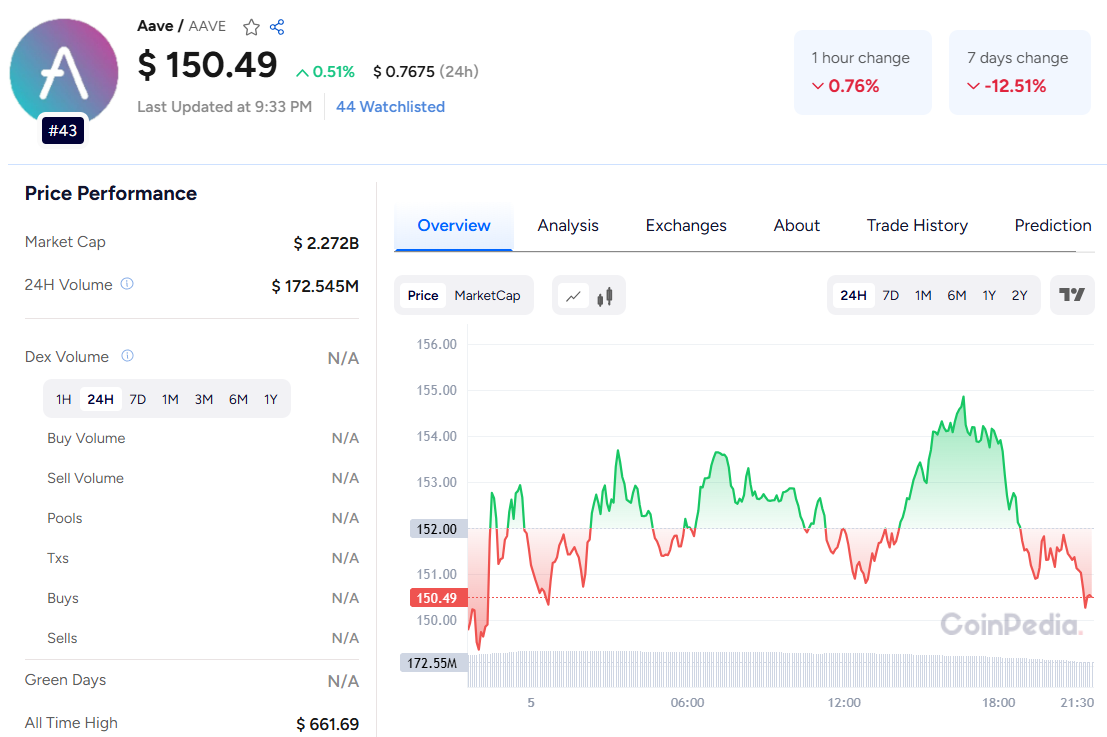Screen dimensions: 1107x737
Task: Choose 7D Dex Volume period
Action: click(138, 400)
